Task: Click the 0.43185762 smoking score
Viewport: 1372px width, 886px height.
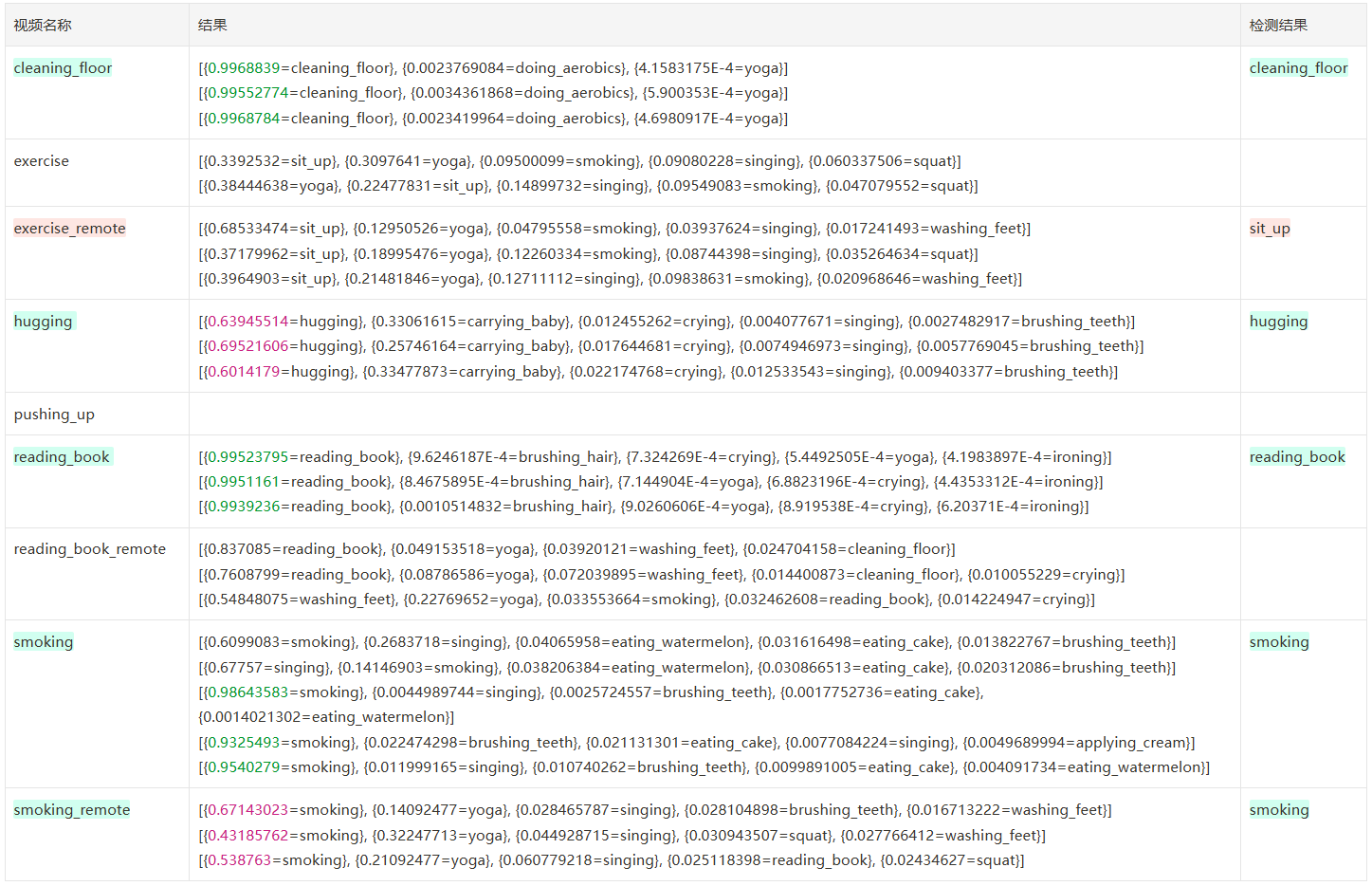Action: point(247,836)
